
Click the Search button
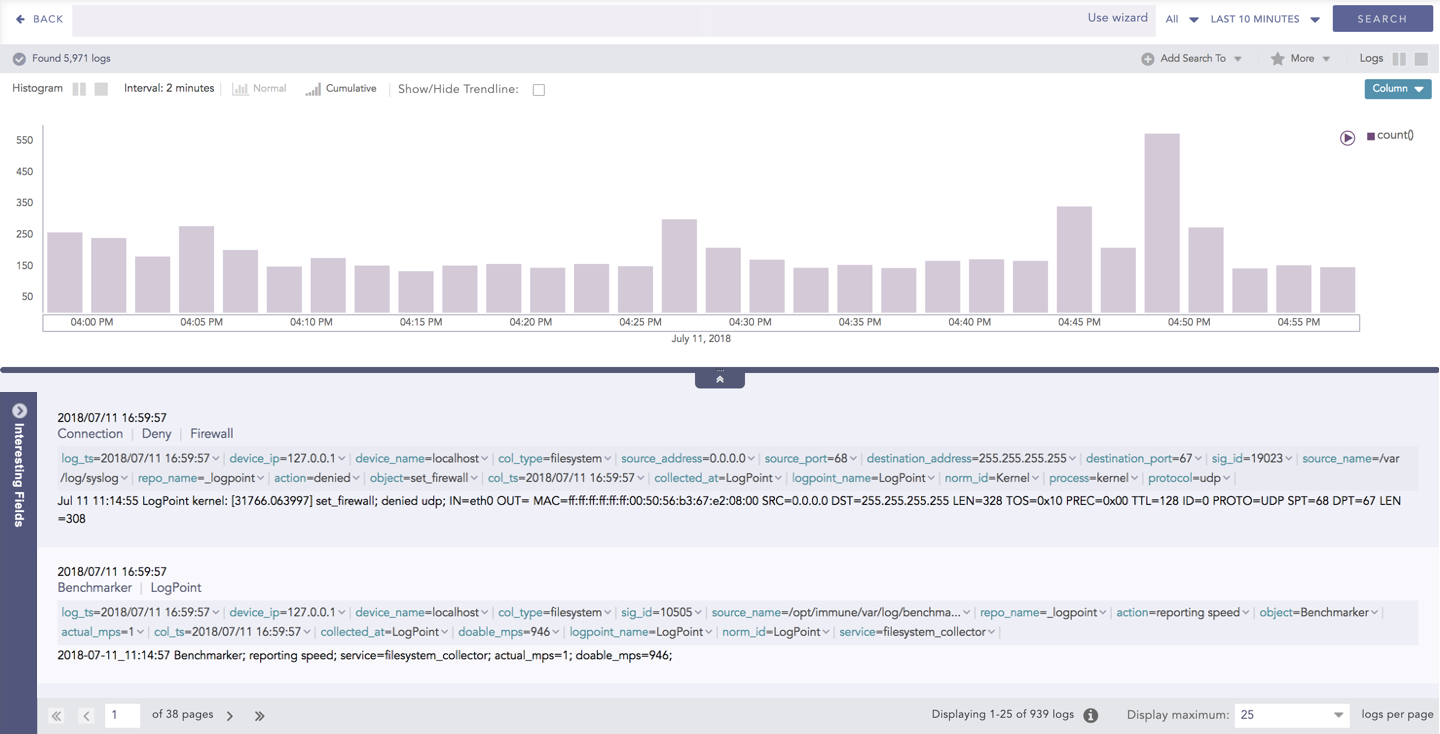pos(1382,19)
